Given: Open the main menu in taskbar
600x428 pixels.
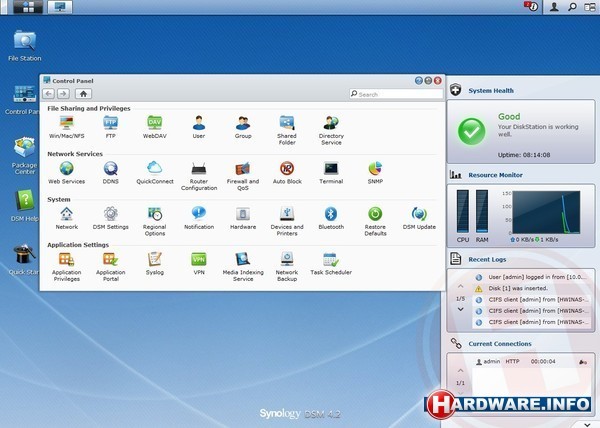Looking at the screenshot, I should pyautogui.click(x=28, y=7).
